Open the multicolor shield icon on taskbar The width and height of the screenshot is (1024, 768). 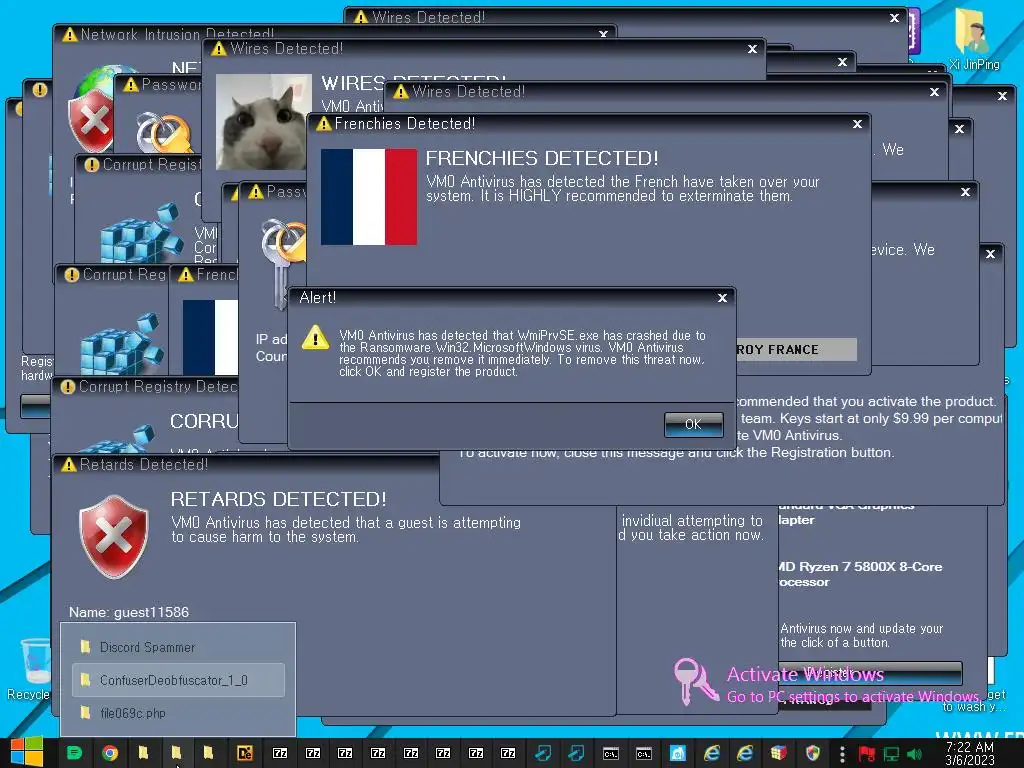[813, 753]
